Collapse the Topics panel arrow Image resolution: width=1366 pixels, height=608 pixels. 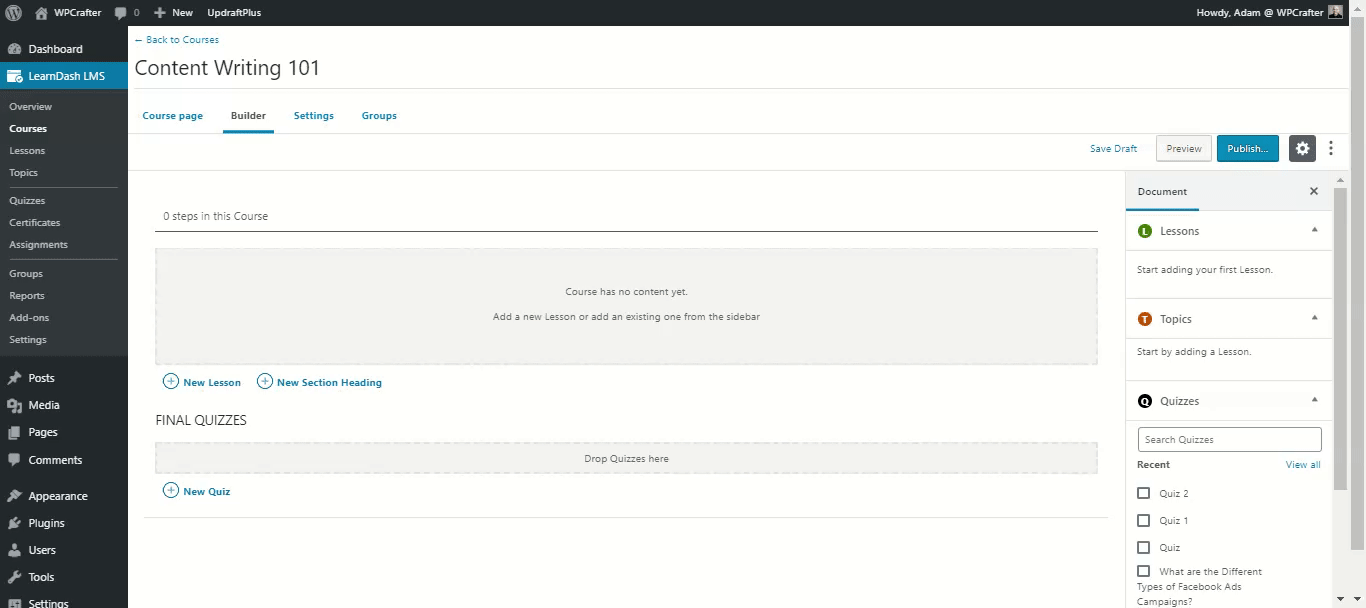coord(1314,318)
